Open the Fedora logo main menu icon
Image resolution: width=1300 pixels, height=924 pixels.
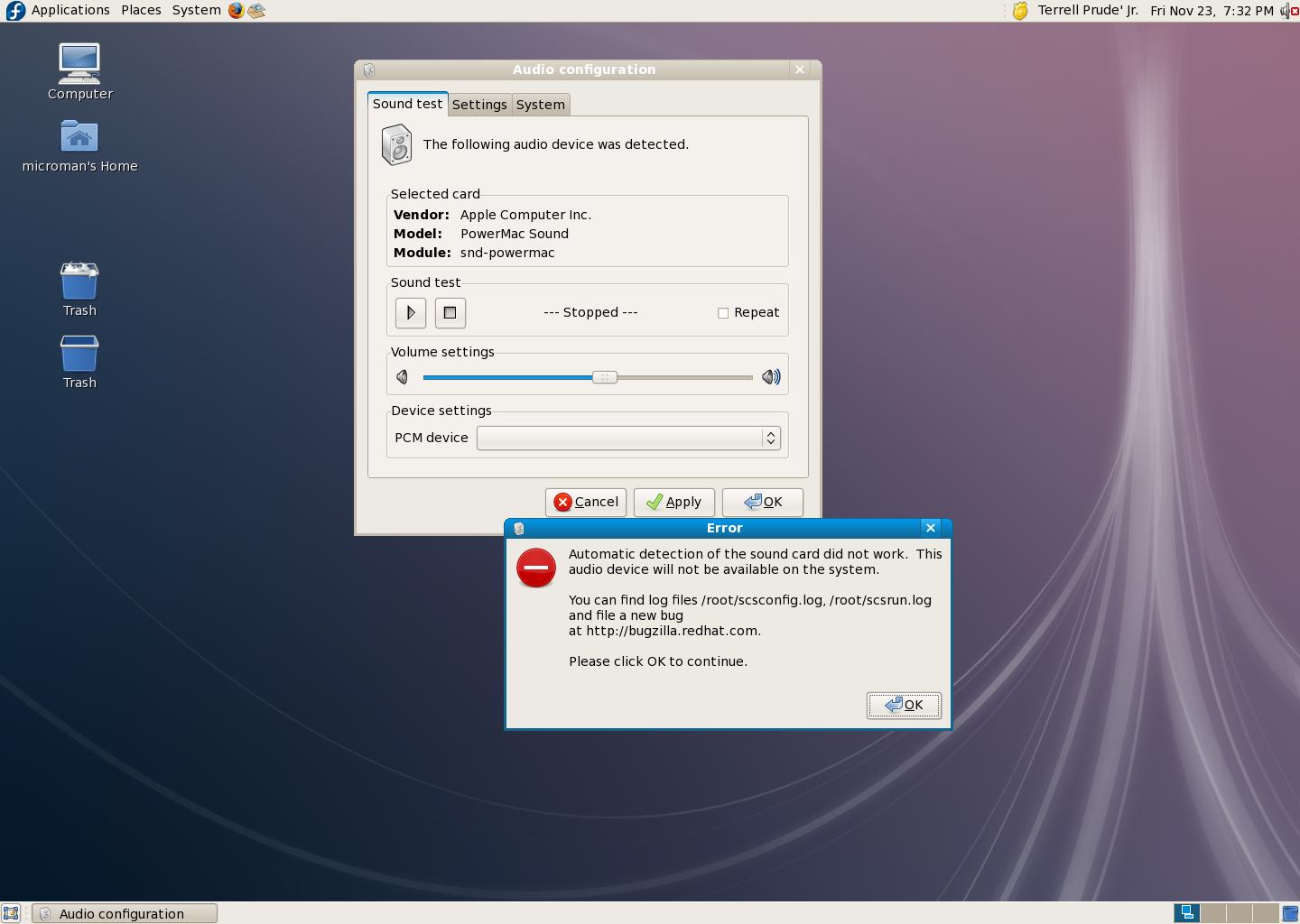tap(14, 11)
